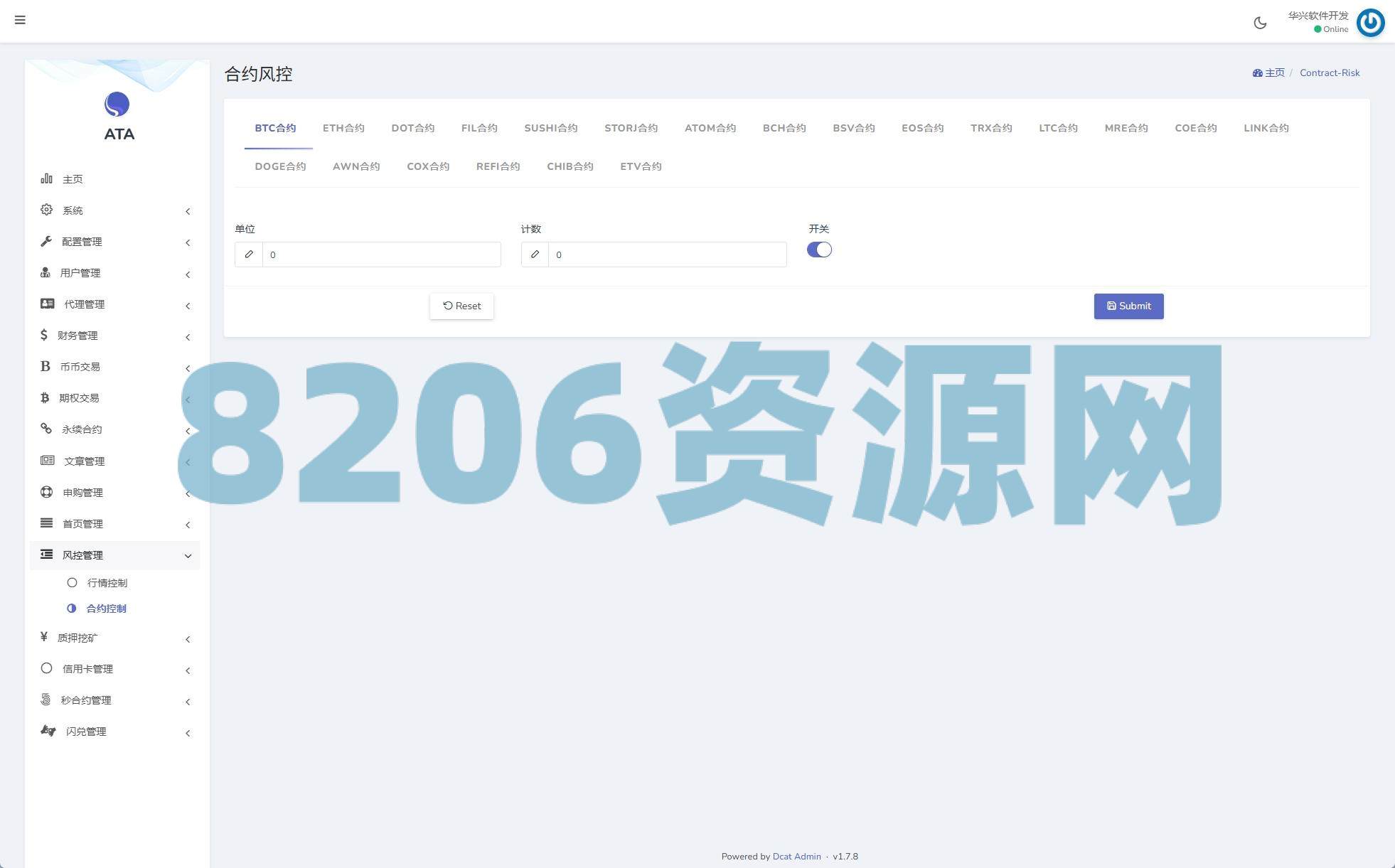Collapse the 风控管理 menu
This screenshot has height=868, width=1395.
[x=188, y=556]
